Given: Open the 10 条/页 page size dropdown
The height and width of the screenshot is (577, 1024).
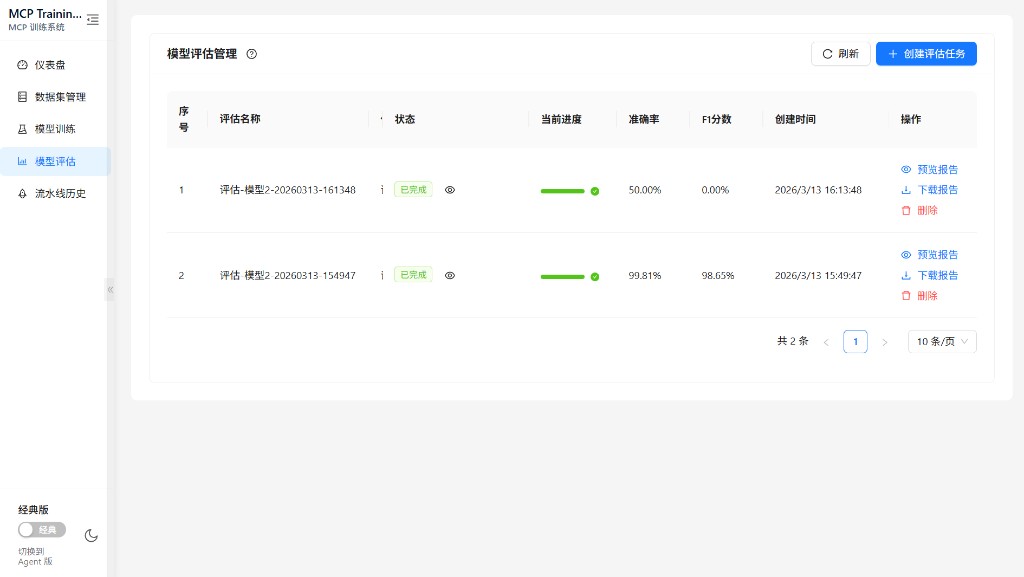Looking at the screenshot, I should coord(942,341).
